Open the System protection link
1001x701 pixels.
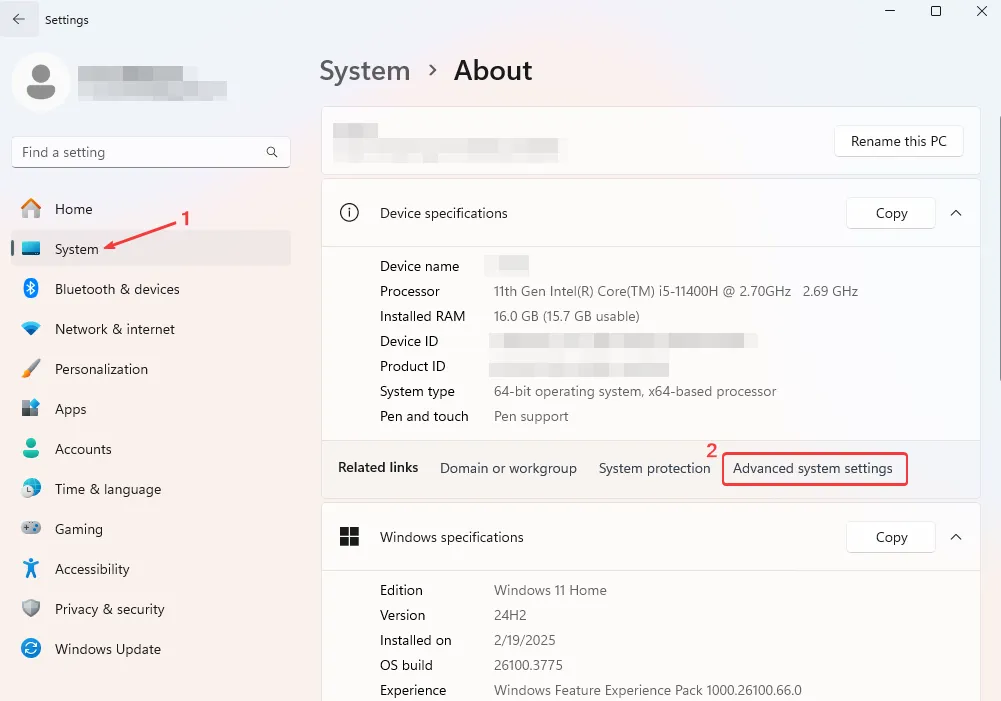654,468
